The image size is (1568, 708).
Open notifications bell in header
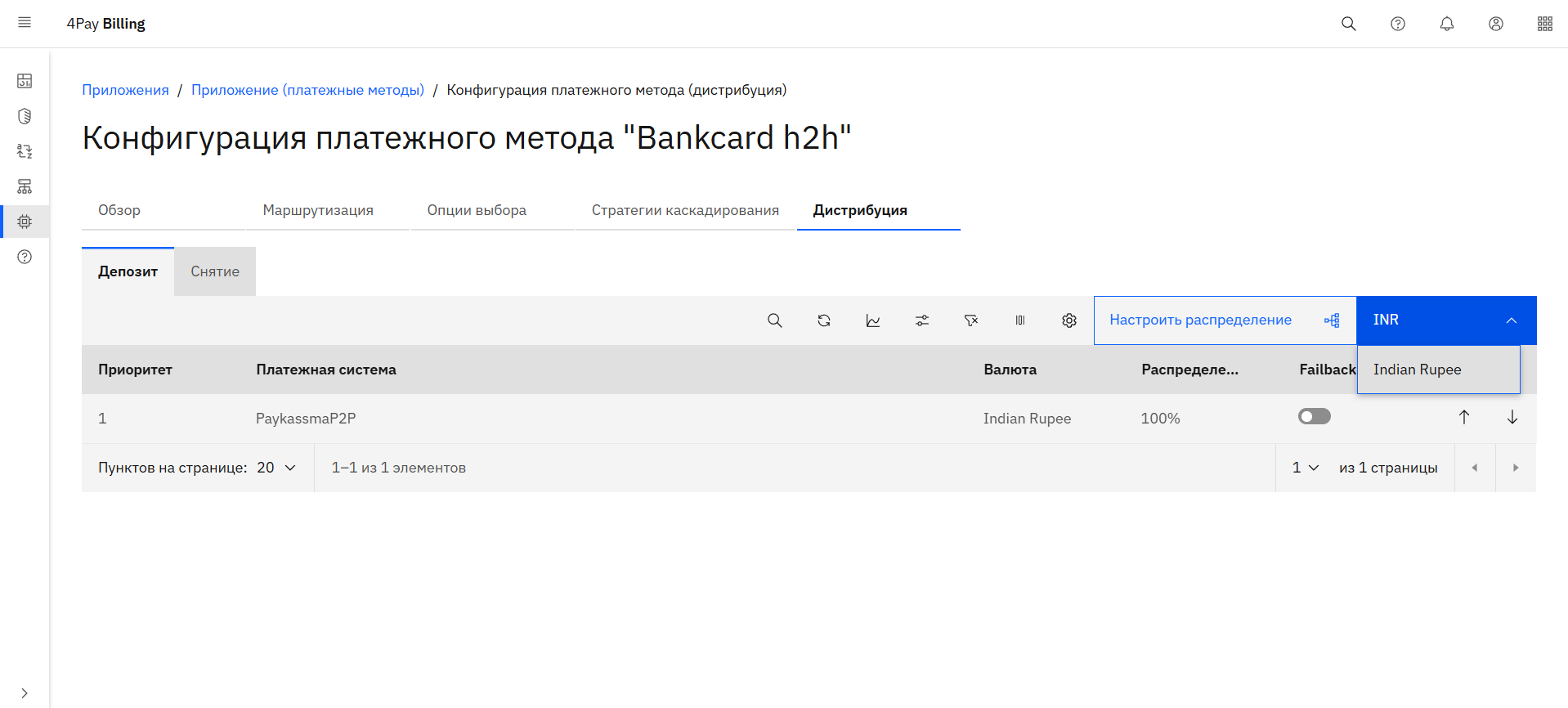pos(1446,24)
